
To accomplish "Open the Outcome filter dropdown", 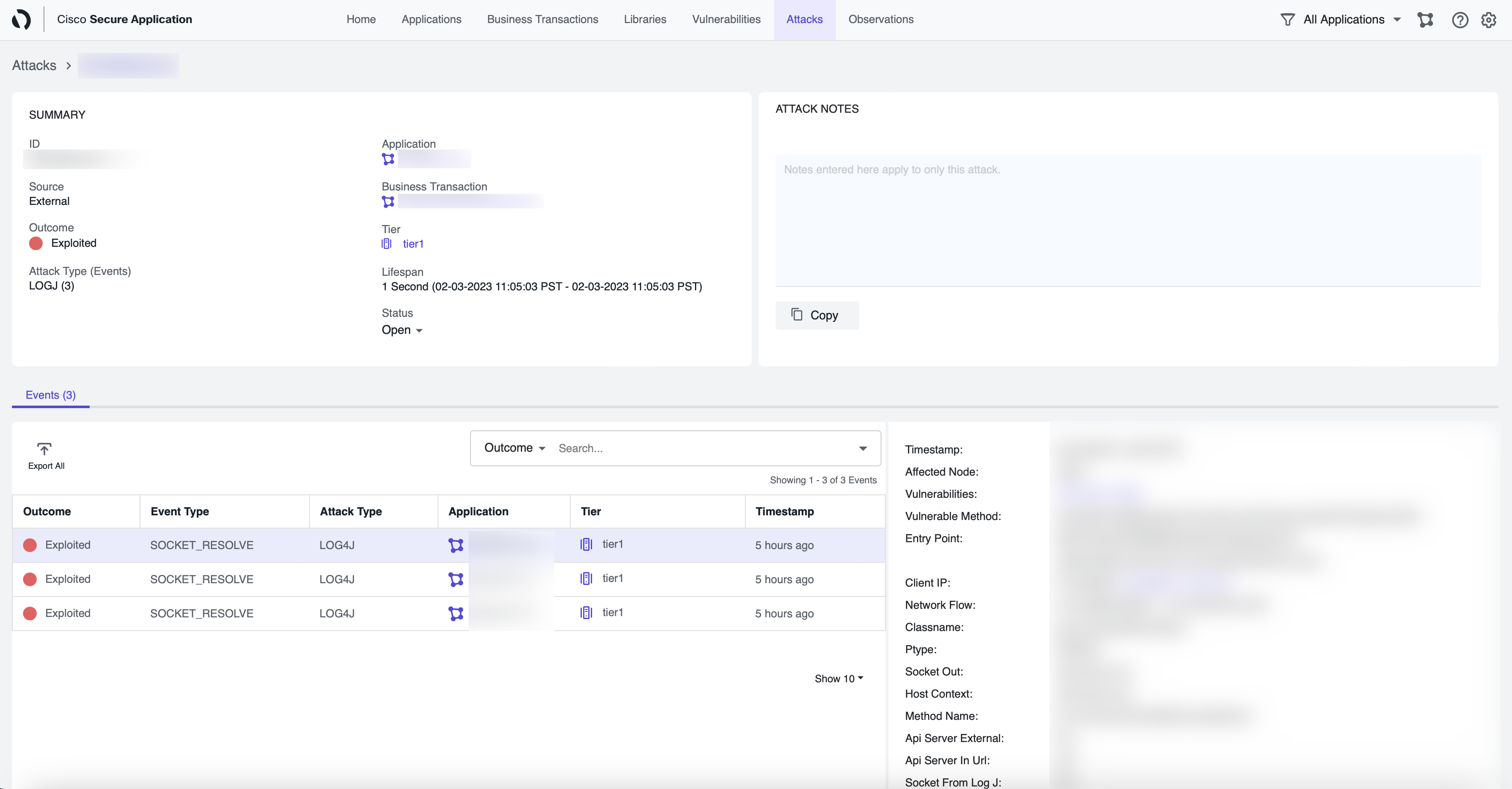I will pyautogui.click(x=515, y=448).
